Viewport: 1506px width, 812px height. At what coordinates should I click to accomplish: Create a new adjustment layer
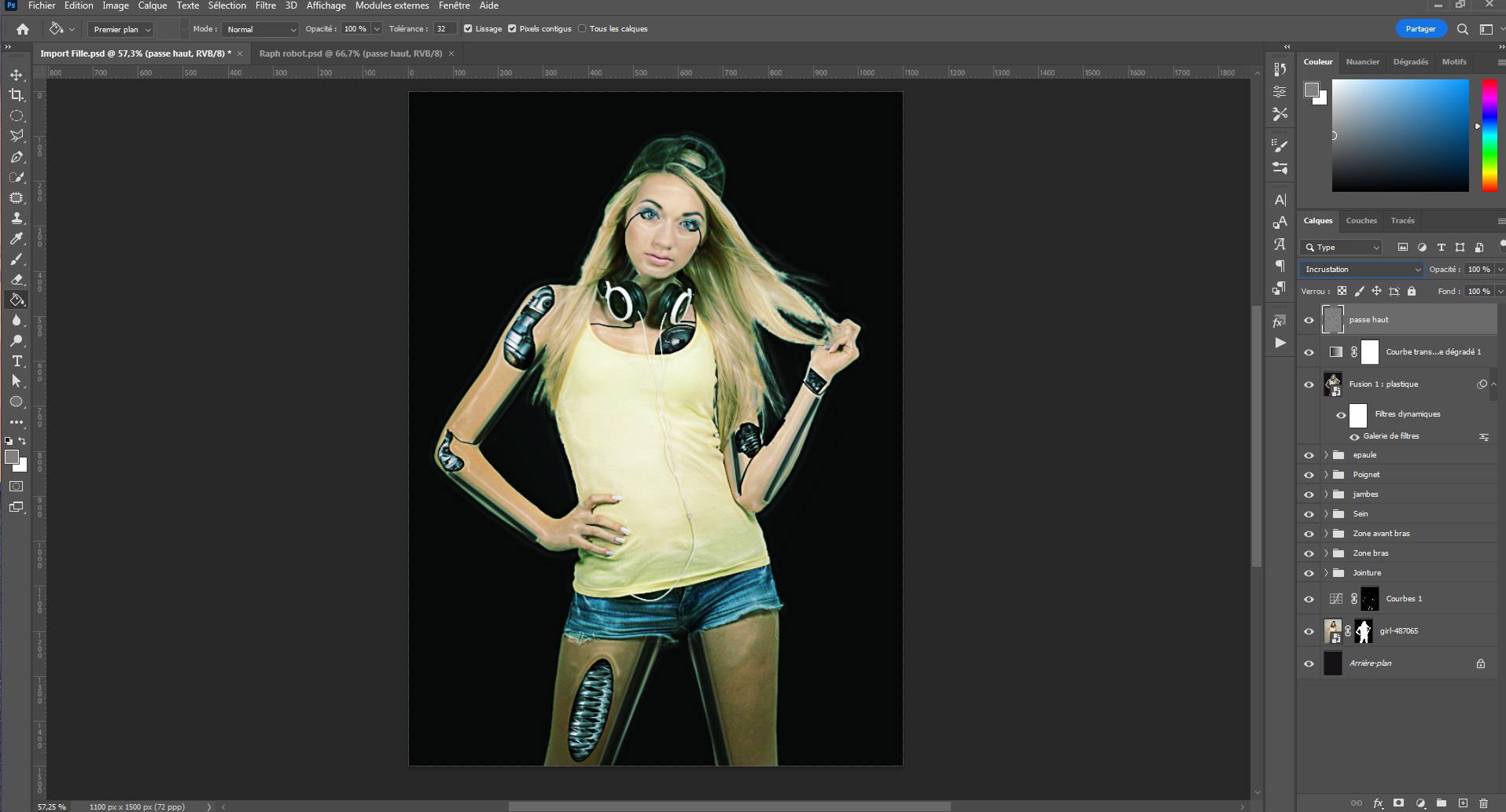tap(1420, 803)
